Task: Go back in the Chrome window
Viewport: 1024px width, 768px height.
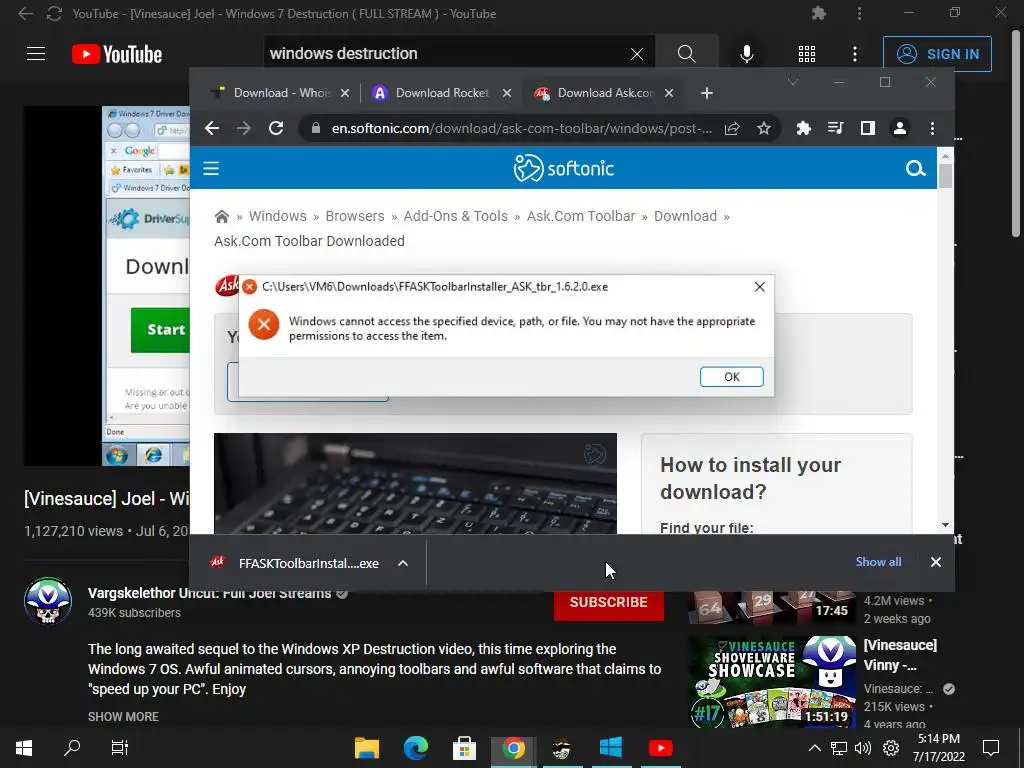Action: (212, 128)
